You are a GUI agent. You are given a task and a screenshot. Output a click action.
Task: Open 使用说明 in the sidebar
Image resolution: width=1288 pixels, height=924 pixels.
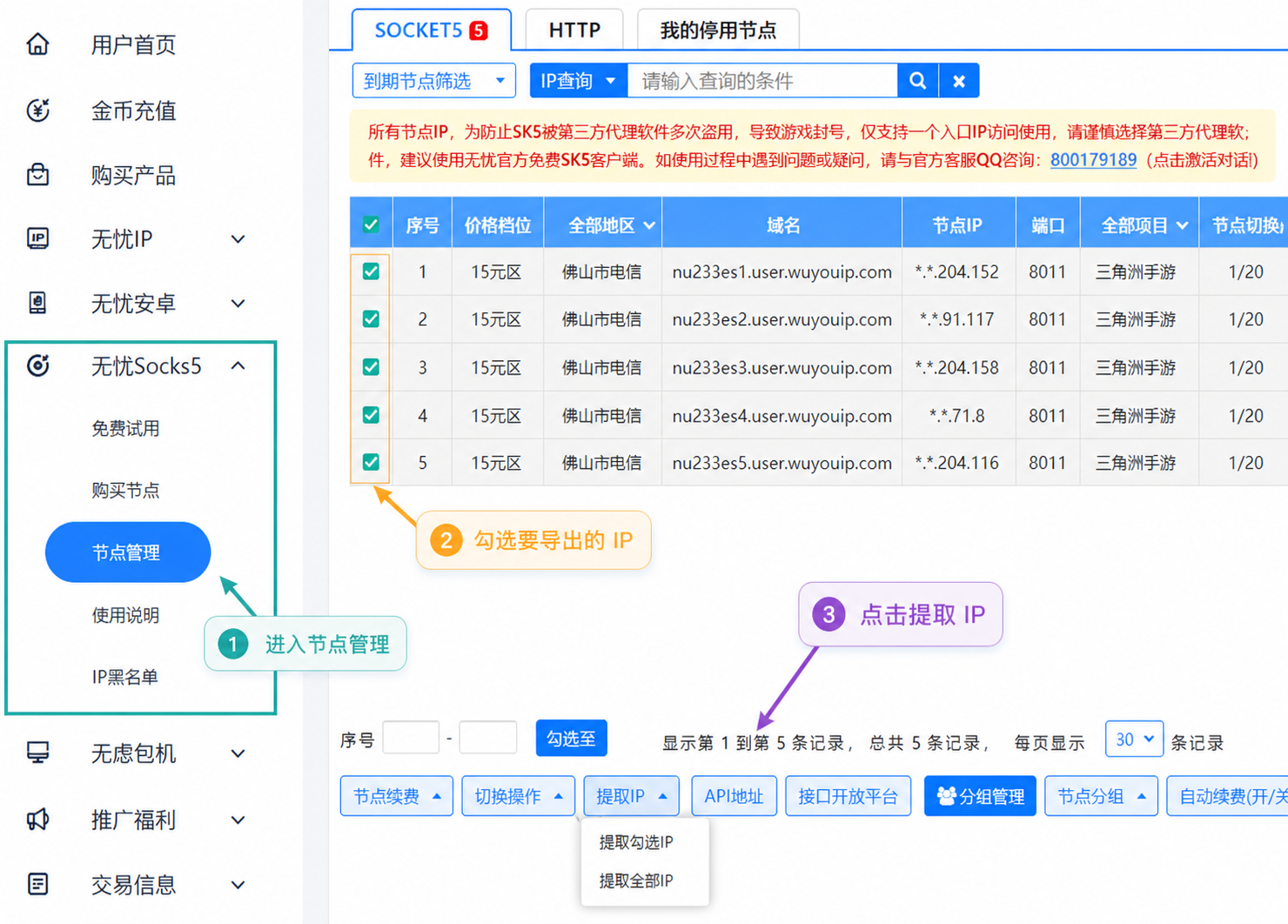tap(126, 615)
